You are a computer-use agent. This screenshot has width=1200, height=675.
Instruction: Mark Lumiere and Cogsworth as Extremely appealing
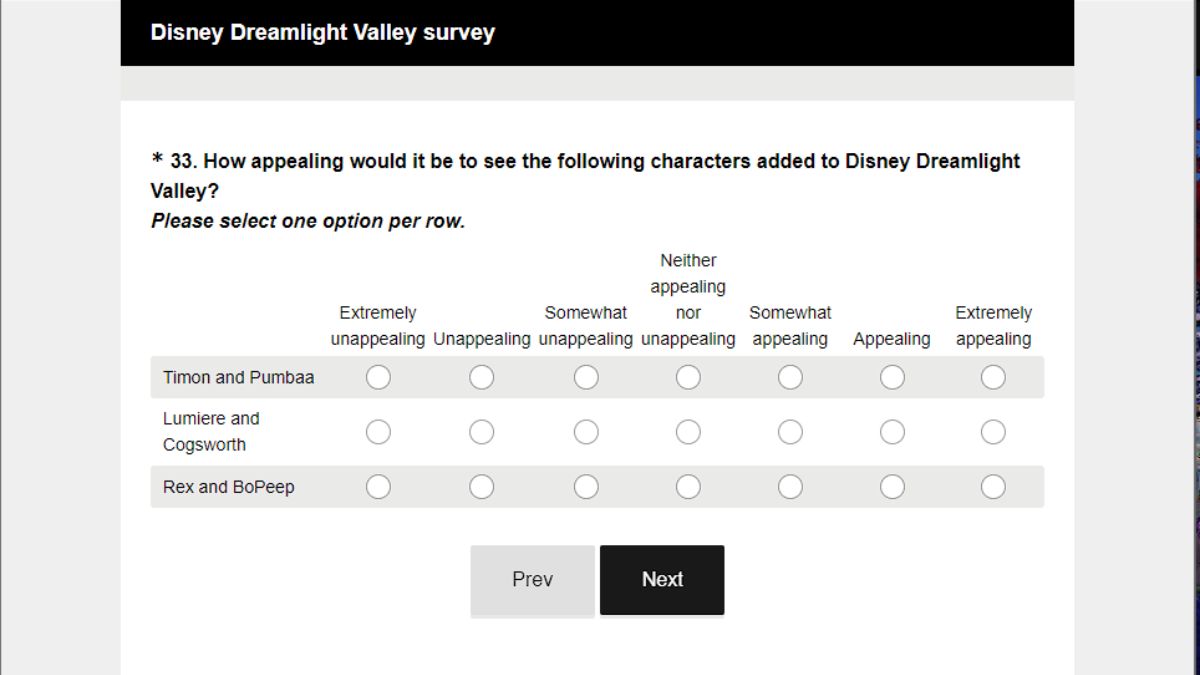pyautogui.click(x=993, y=432)
